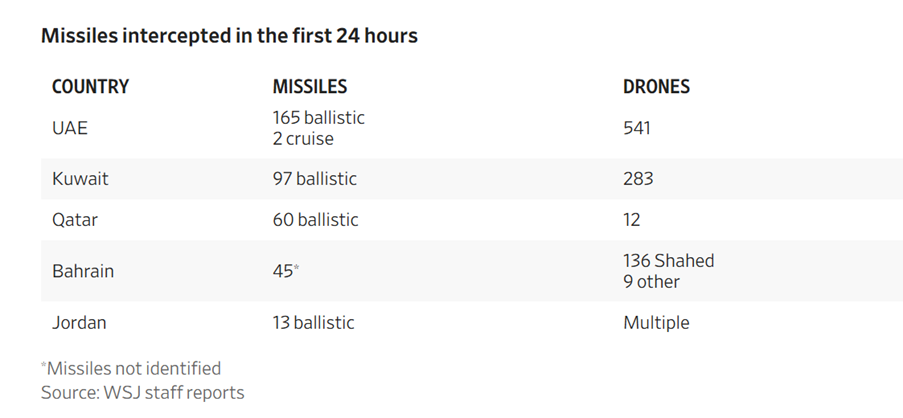Click the Bahrain country cell
Screen dimensions: 903x418
click(82, 271)
